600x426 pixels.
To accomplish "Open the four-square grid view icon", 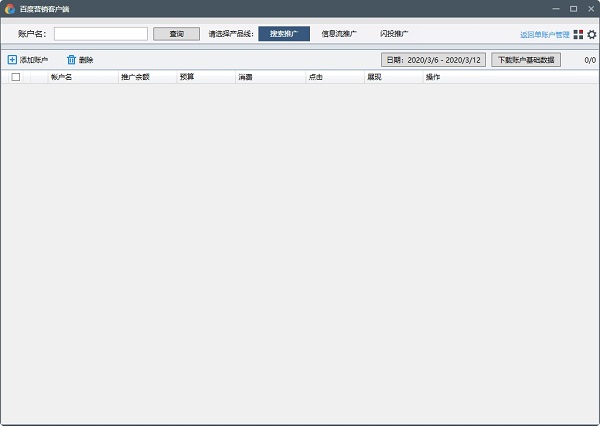I will (578, 34).
